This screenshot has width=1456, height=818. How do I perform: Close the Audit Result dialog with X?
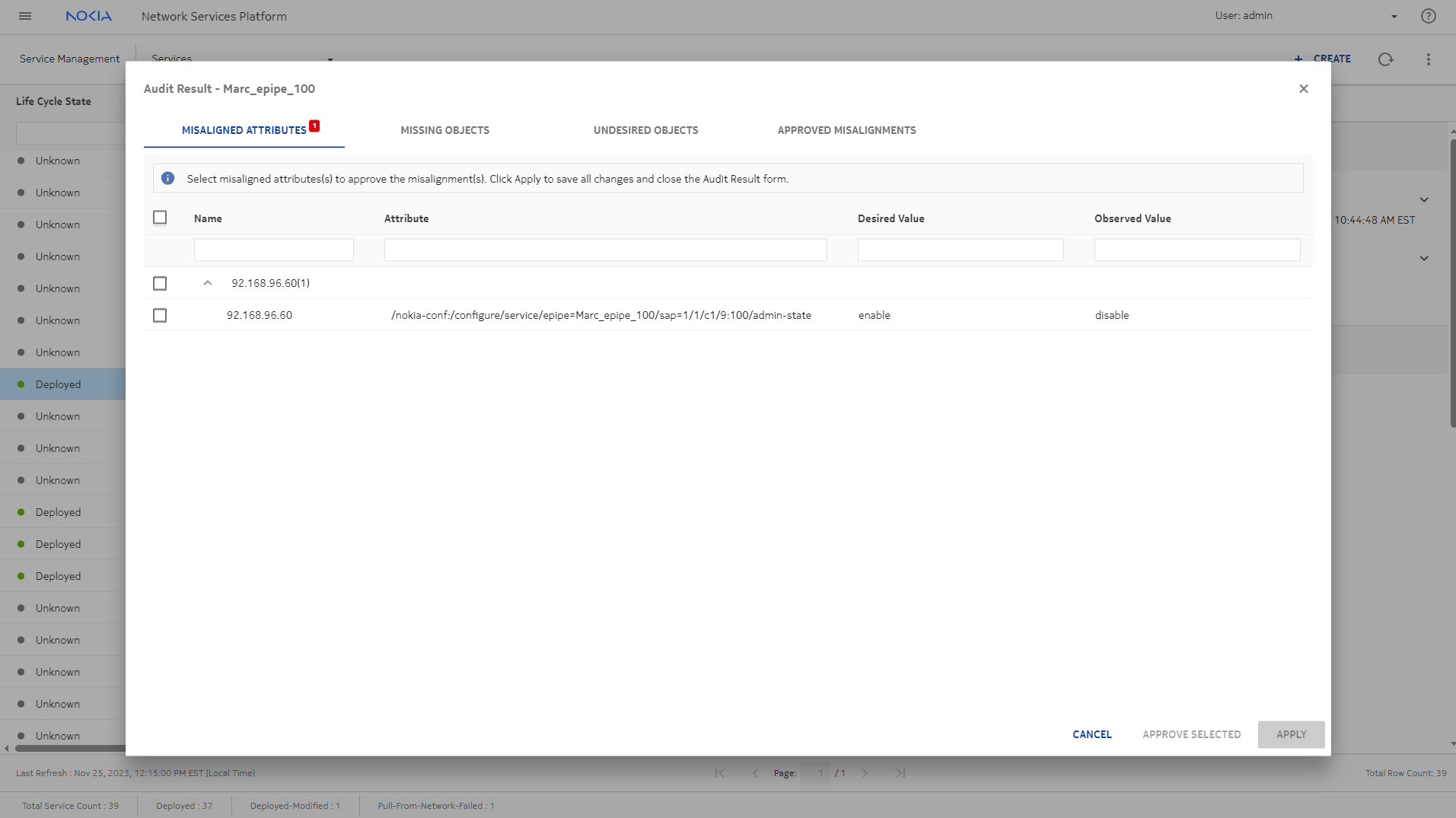tap(1303, 89)
